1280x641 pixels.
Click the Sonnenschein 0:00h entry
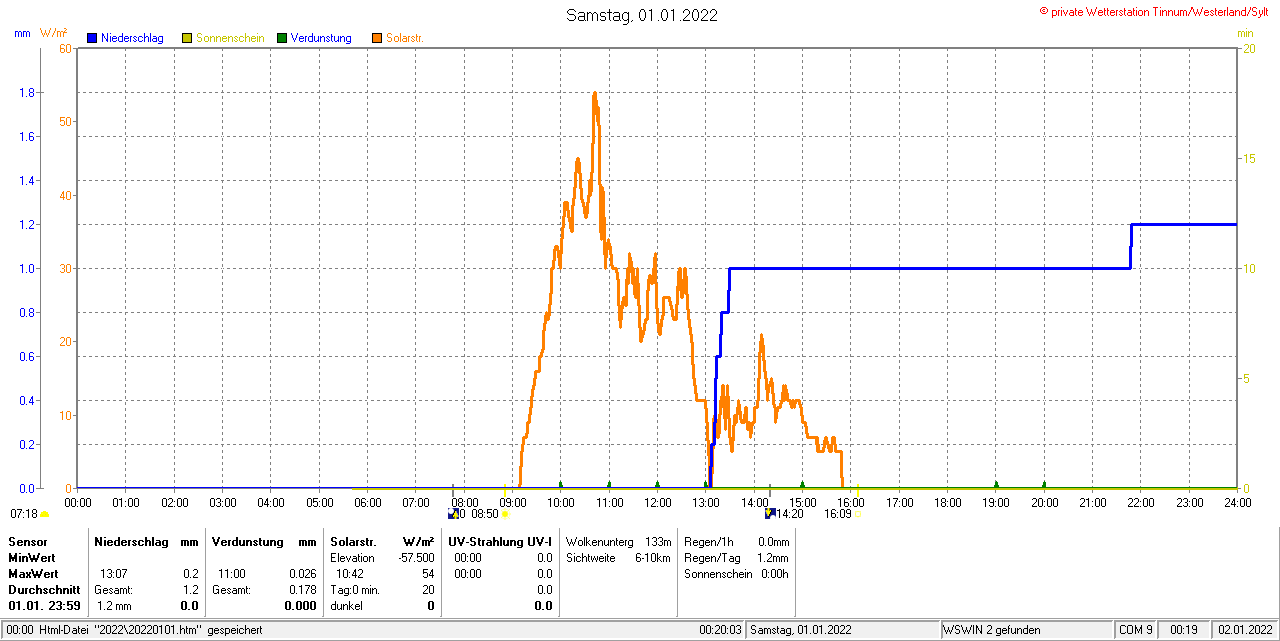[x=736, y=574]
